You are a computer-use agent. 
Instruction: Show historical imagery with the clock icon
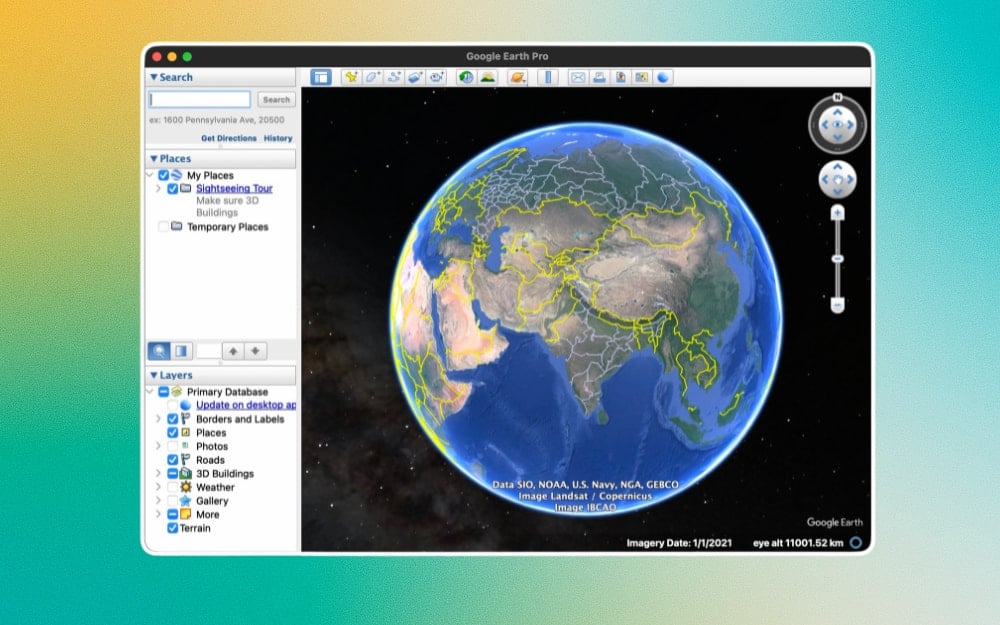click(x=466, y=77)
